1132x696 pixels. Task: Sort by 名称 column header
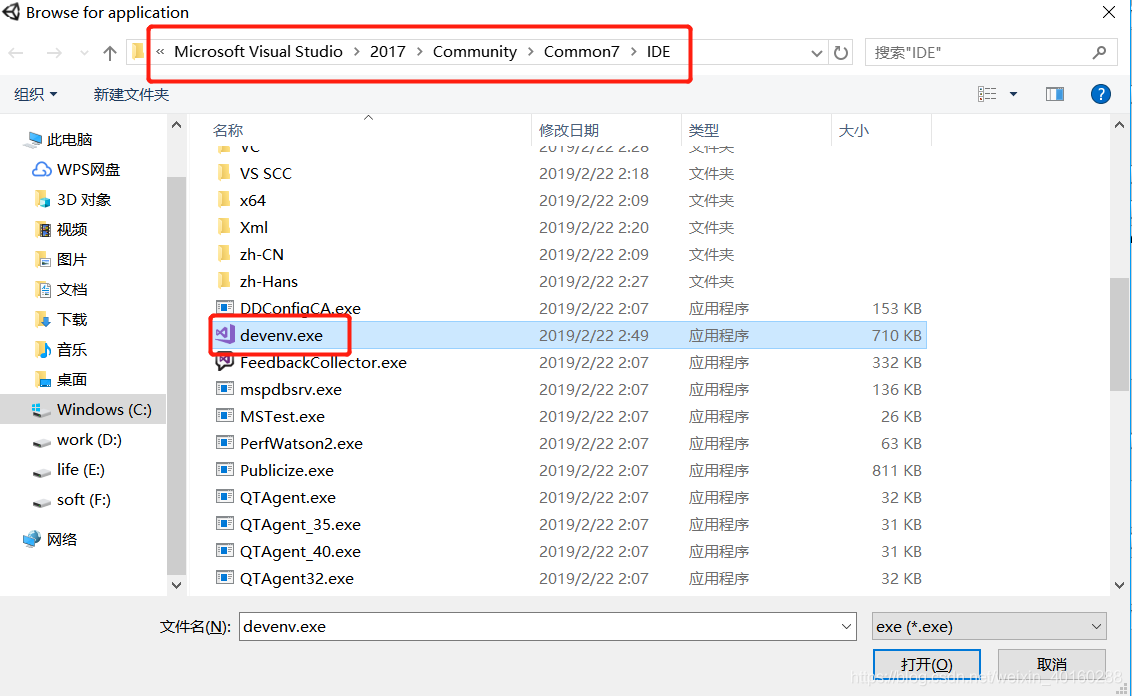pos(228,131)
